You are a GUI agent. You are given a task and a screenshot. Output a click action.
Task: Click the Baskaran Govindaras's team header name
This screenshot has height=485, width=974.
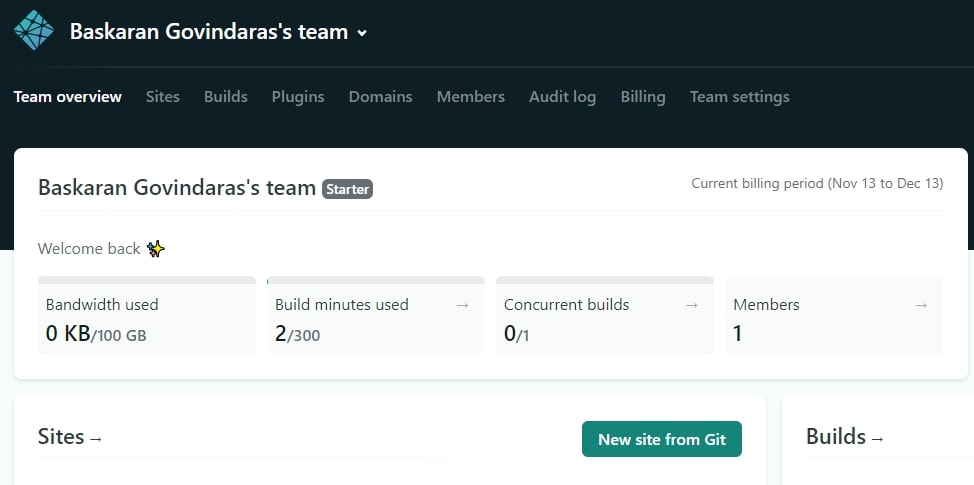coord(209,31)
